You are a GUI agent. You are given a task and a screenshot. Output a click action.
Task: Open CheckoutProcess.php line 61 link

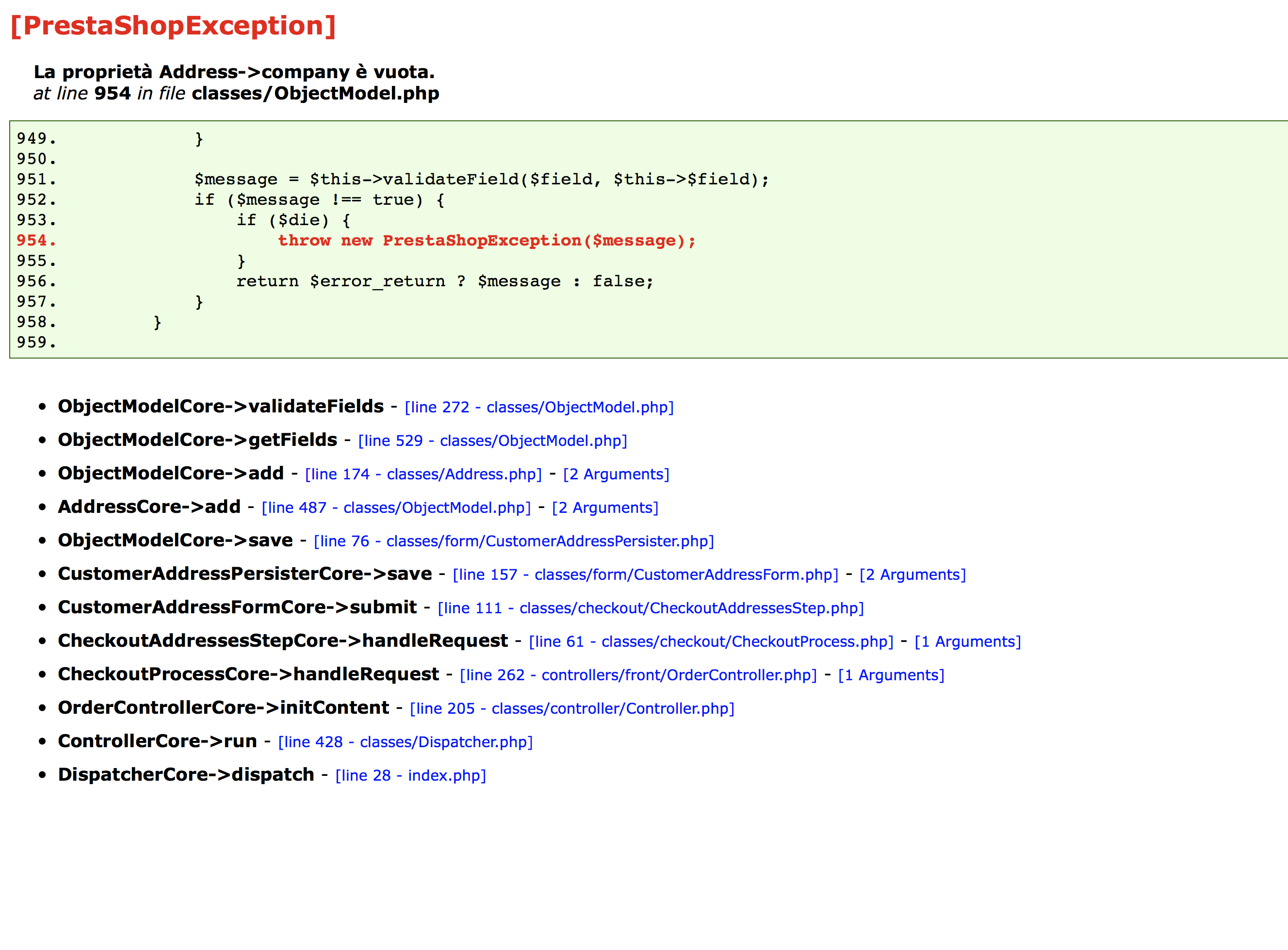coord(711,641)
